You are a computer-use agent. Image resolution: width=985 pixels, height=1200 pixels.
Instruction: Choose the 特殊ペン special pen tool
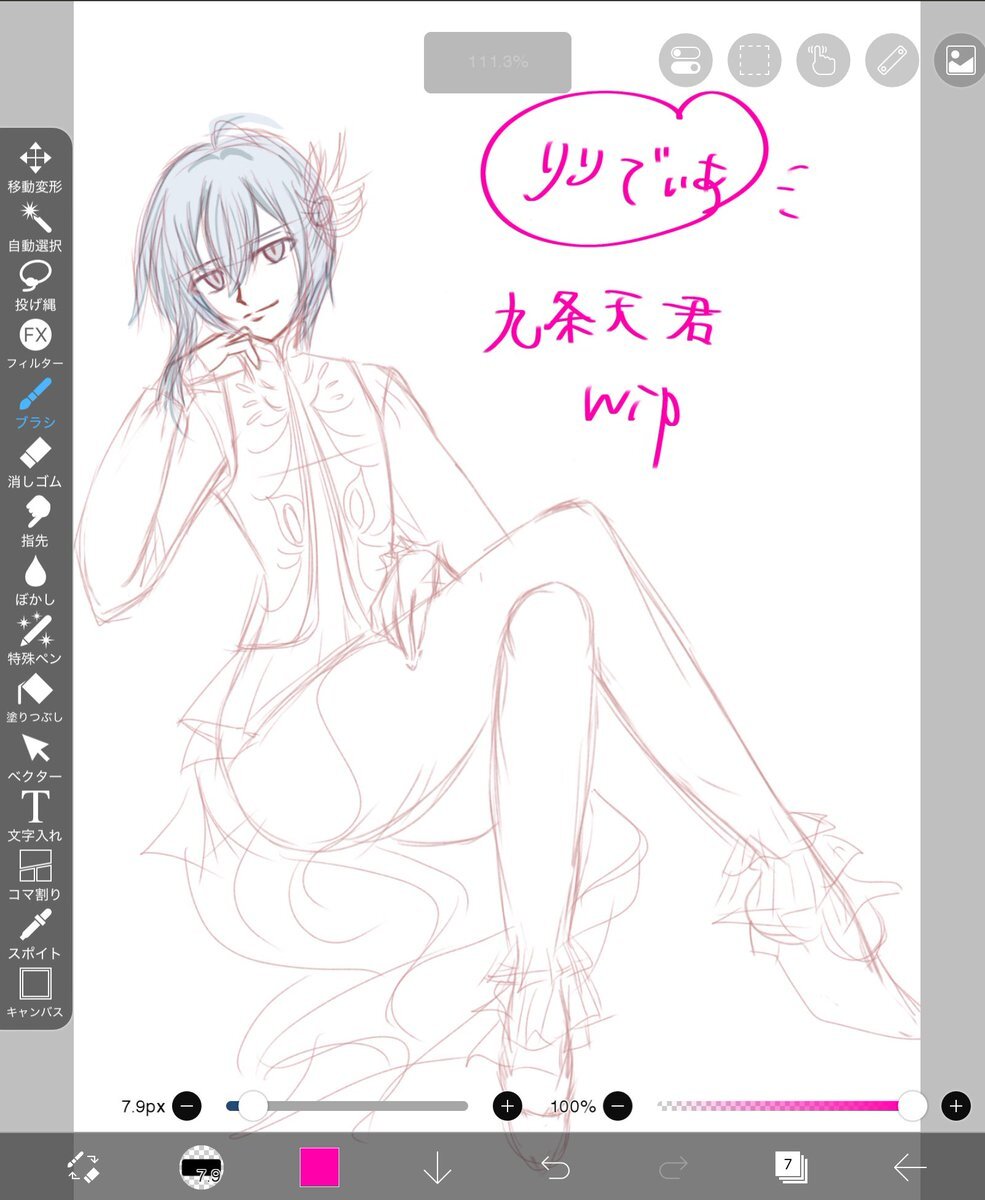(x=35, y=639)
